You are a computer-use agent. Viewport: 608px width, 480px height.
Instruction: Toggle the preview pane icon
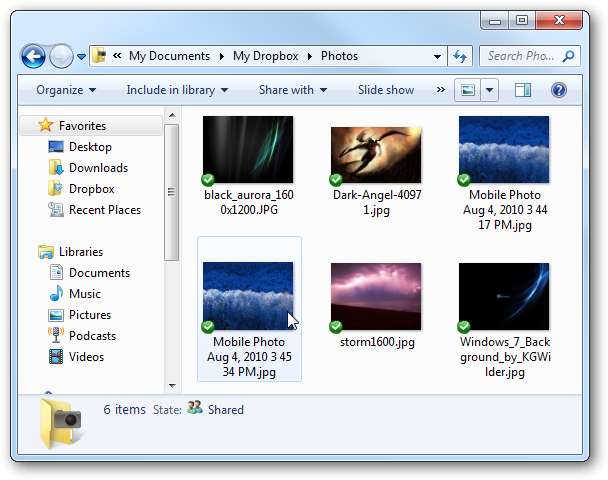(x=523, y=90)
